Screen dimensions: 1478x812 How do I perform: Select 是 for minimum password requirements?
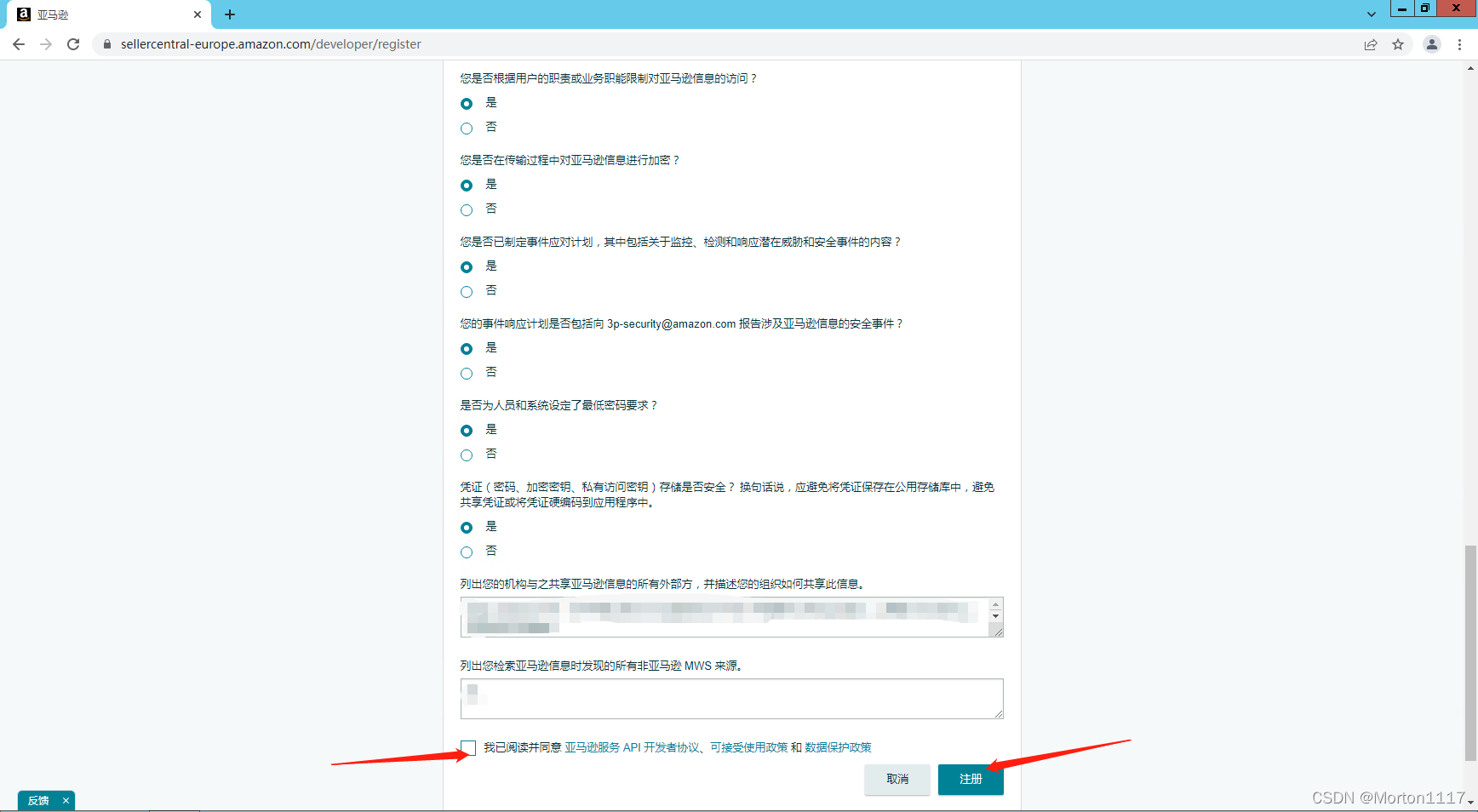467,431
